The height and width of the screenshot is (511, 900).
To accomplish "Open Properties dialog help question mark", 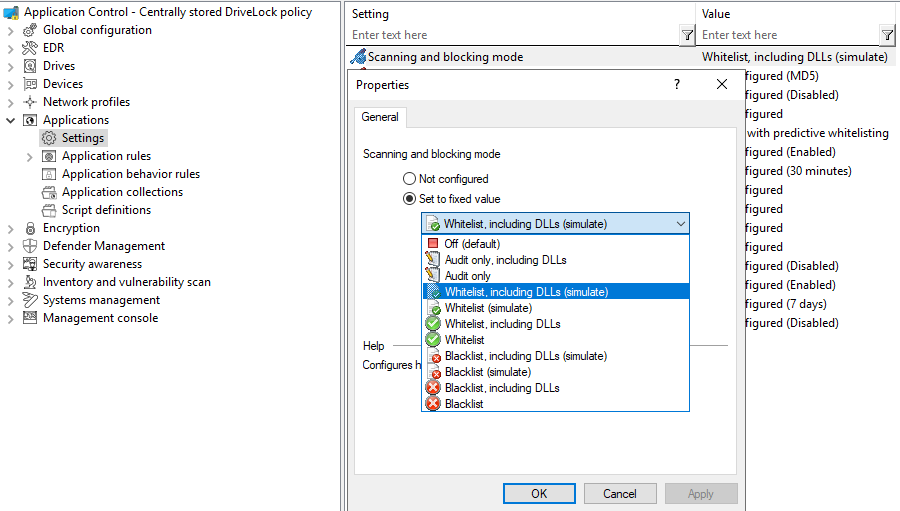I will pos(677,84).
